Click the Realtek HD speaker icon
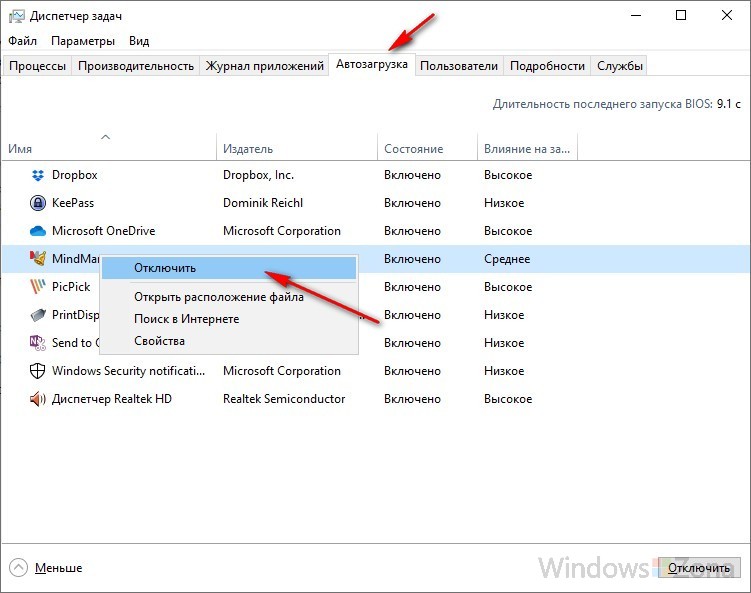Image resolution: width=751 pixels, height=593 pixels. click(x=37, y=399)
